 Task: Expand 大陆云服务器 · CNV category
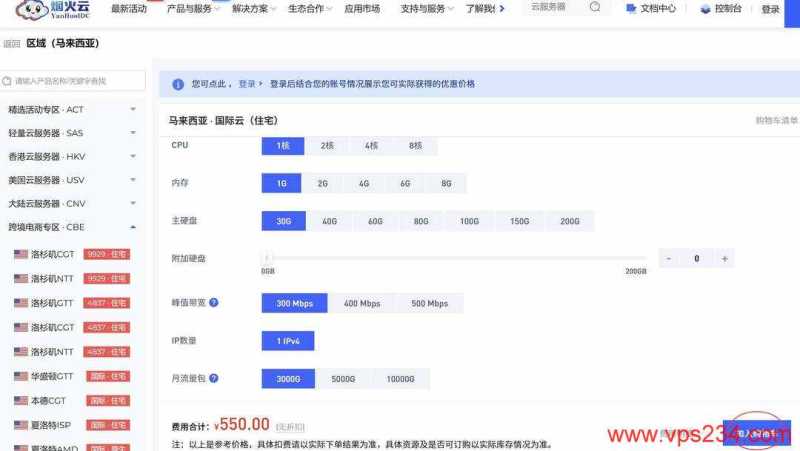[71, 203]
